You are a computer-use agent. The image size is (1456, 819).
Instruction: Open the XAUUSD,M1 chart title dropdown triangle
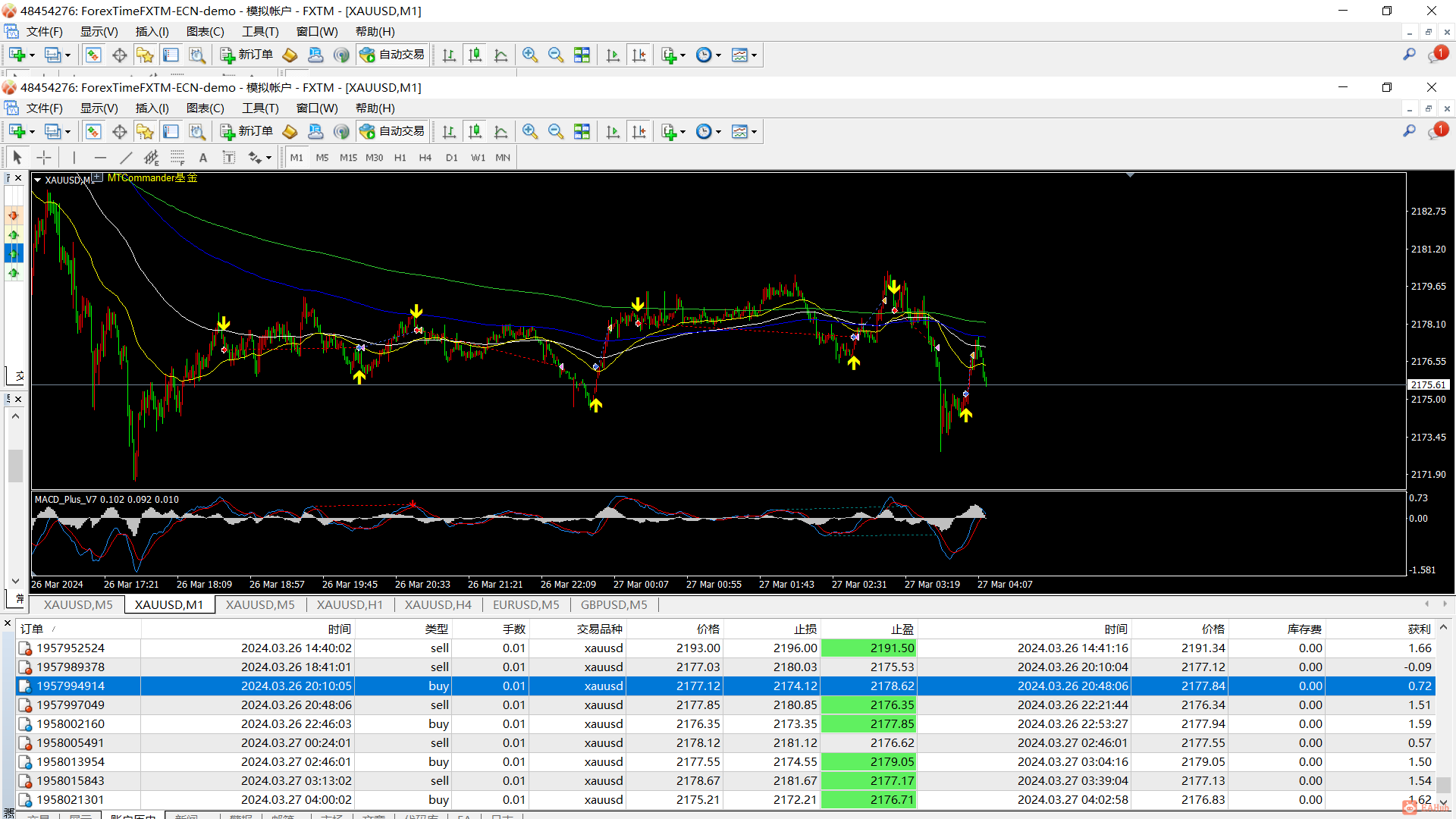coord(37,180)
